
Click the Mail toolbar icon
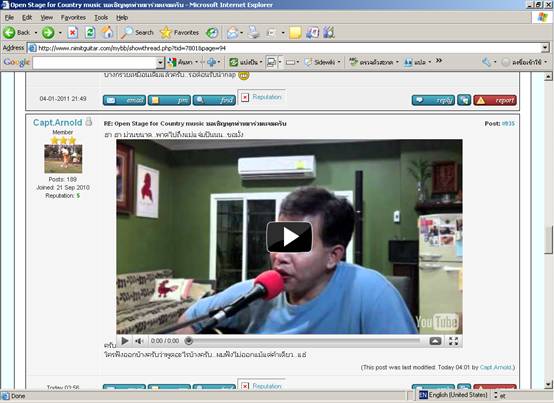pos(232,33)
